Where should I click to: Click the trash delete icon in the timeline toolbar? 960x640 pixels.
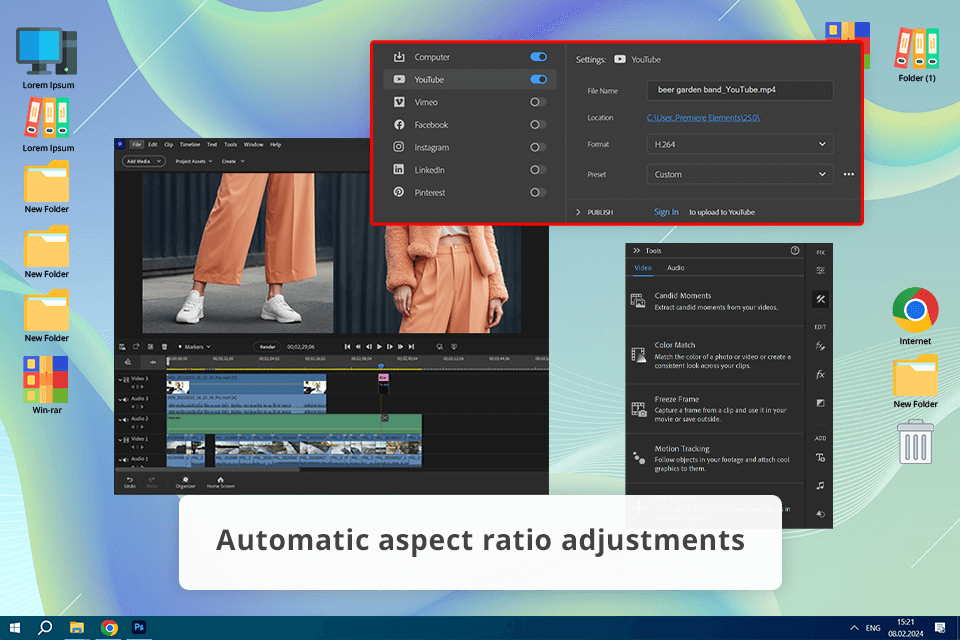point(165,347)
